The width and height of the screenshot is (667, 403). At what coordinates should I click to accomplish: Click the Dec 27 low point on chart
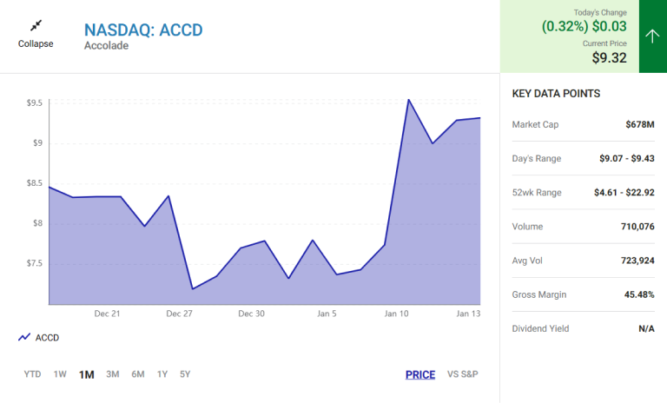point(192,289)
